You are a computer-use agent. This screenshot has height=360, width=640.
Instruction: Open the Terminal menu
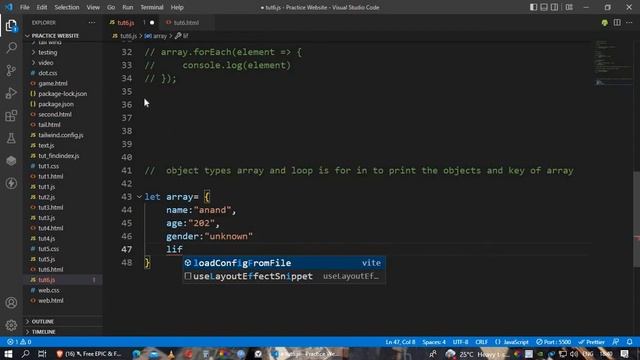tap(151, 7)
